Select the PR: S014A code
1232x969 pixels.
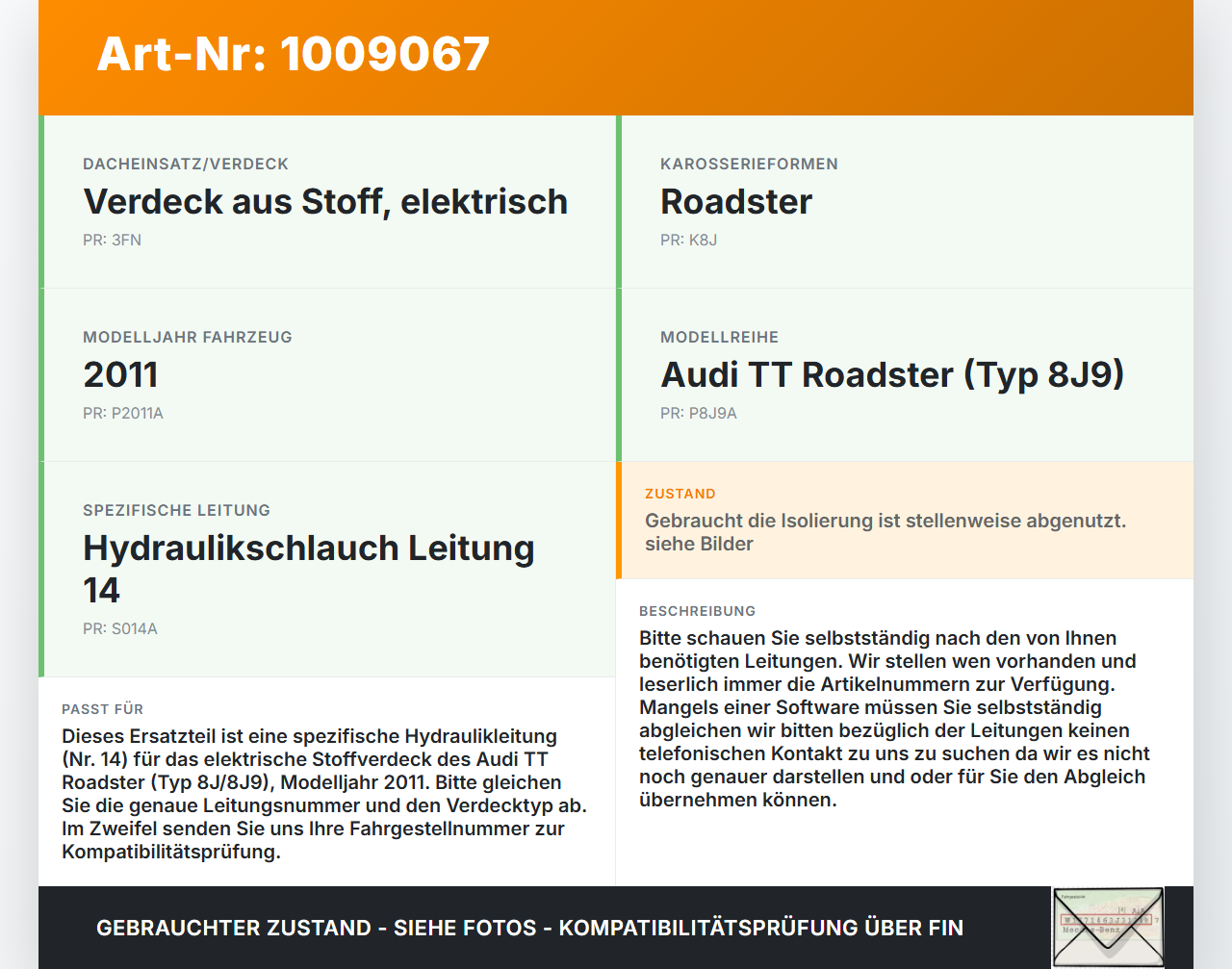click(120, 628)
